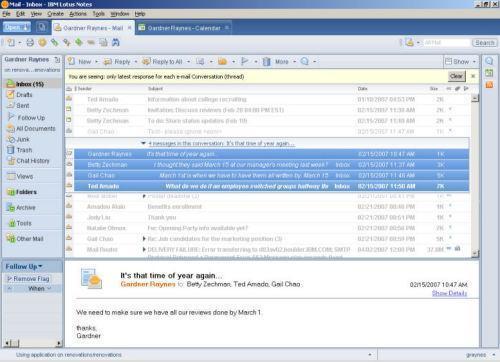Switch to Gardner Raynes - Mail tab
Viewport: 500px width, 362px height.
[93, 28]
